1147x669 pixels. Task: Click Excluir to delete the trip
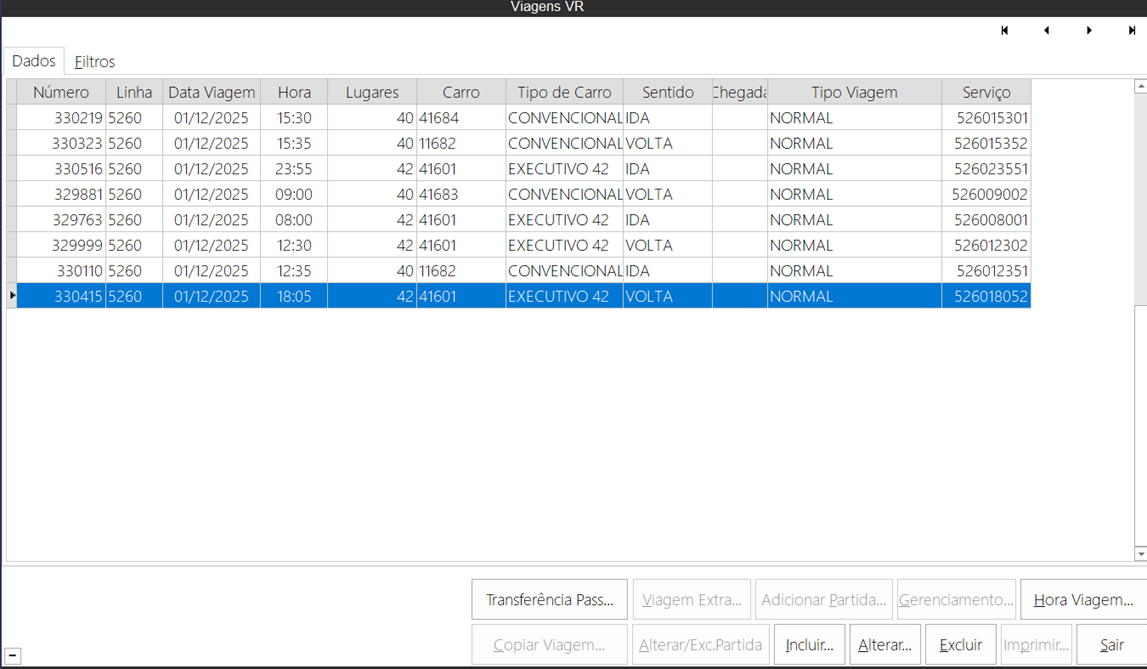960,645
